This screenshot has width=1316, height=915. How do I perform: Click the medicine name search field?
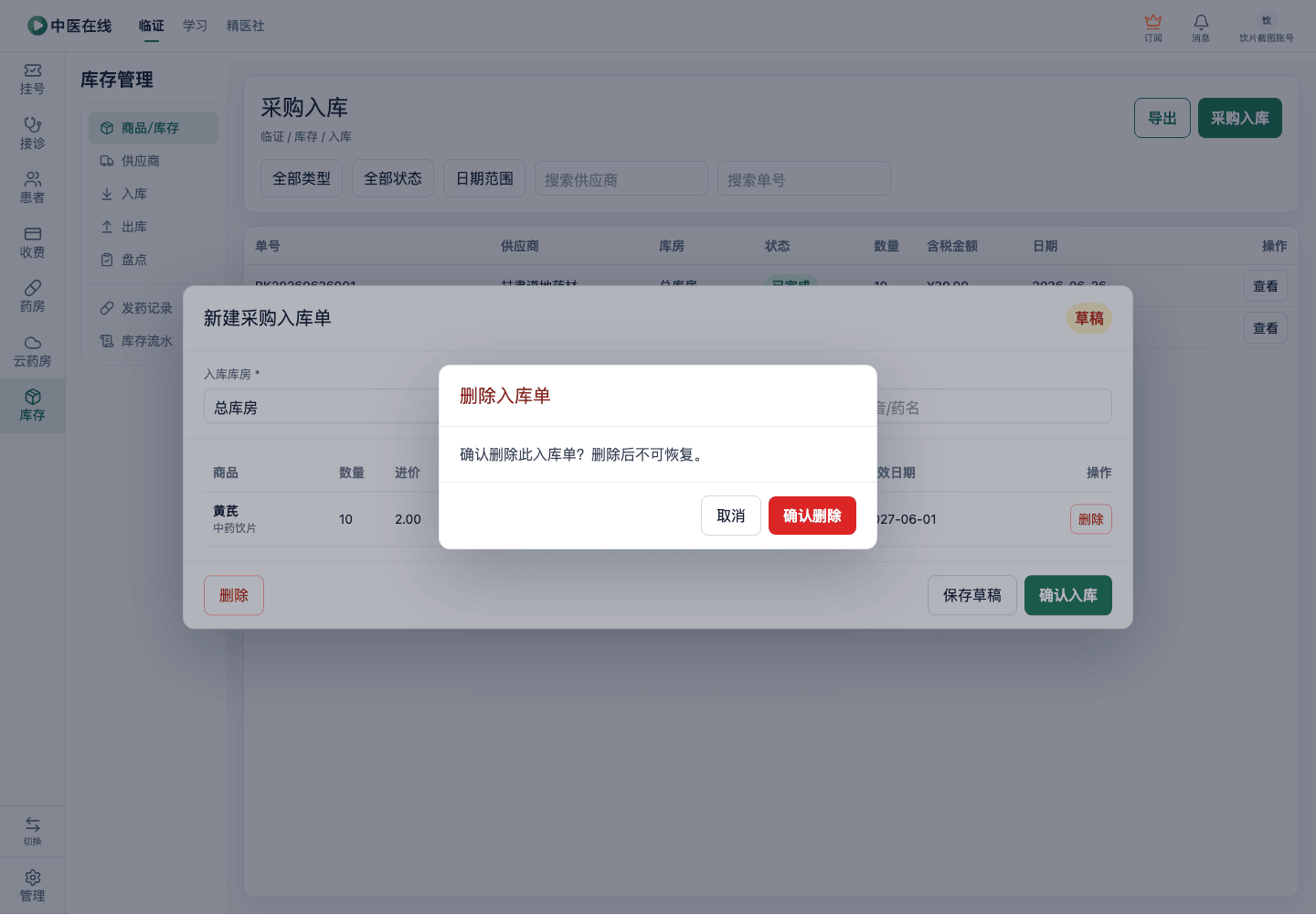click(x=994, y=407)
